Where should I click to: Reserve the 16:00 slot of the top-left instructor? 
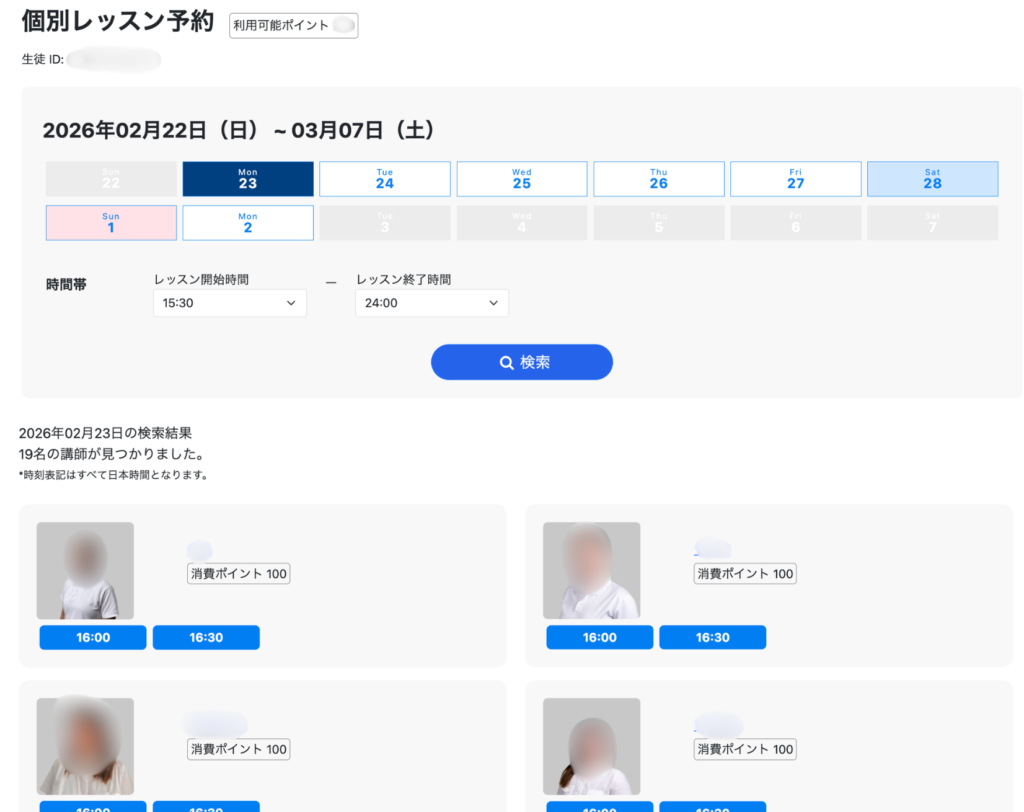(x=92, y=637)
